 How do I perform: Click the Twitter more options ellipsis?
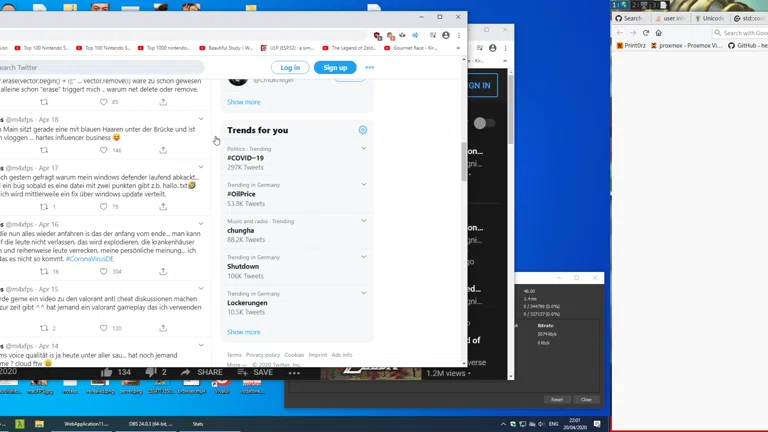(369, 67)
